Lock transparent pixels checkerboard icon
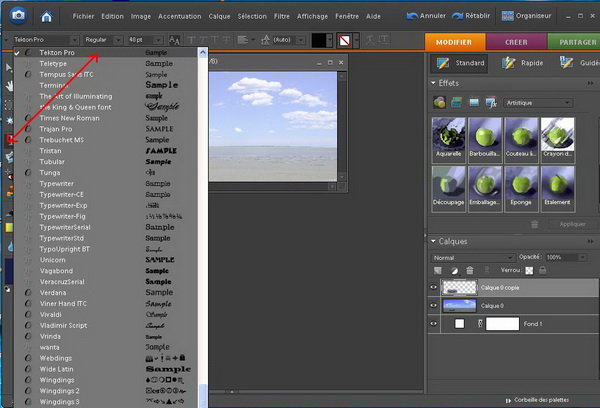The image size is (600, 408). coord(529,271)
